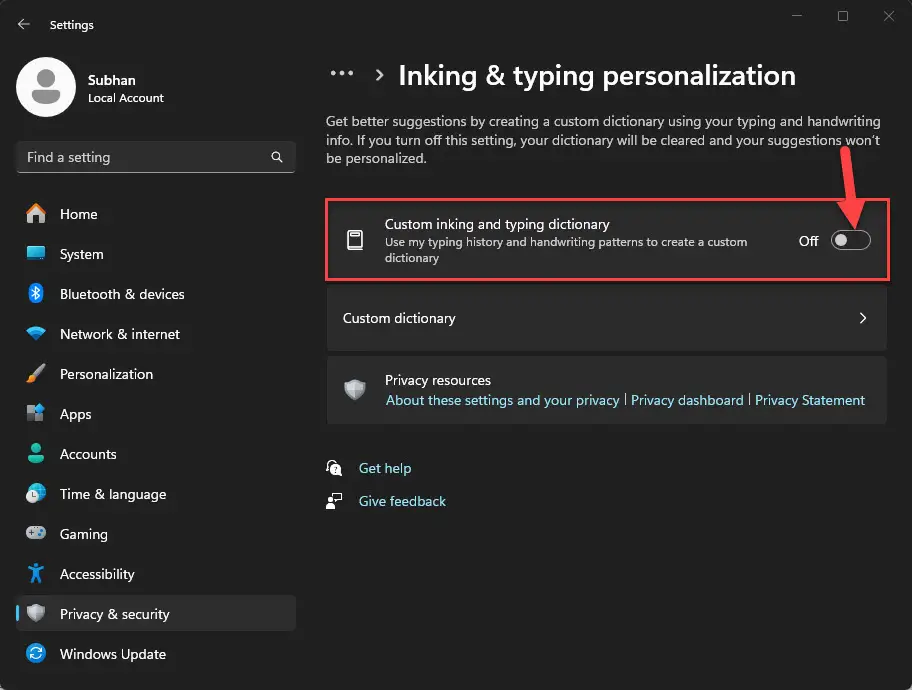Click the Bluetooth icon in sidebar
The width and height of the screenshot is (912, 690).
[36, 293]
